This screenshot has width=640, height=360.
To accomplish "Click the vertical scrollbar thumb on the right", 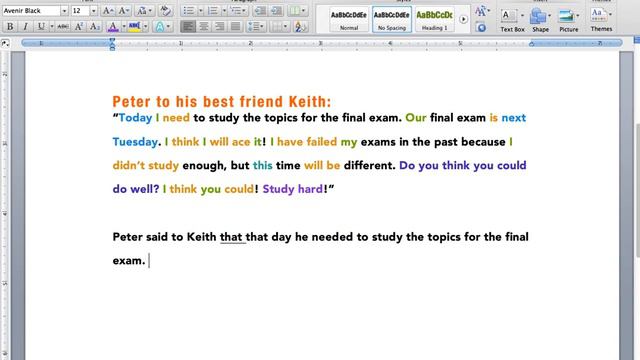I will click(x=637, y=190).
